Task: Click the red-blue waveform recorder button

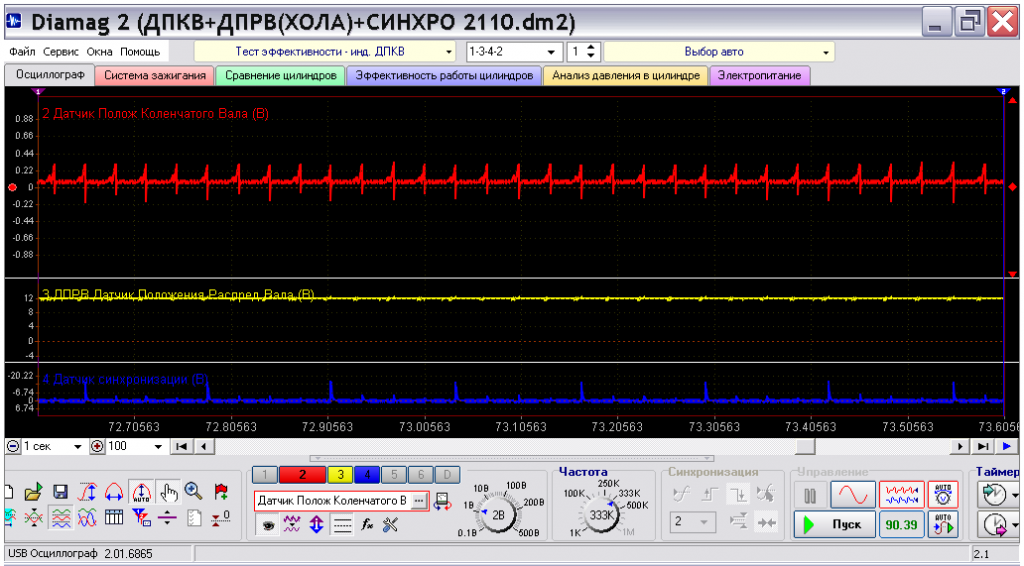Action: [x=901, y=495]
